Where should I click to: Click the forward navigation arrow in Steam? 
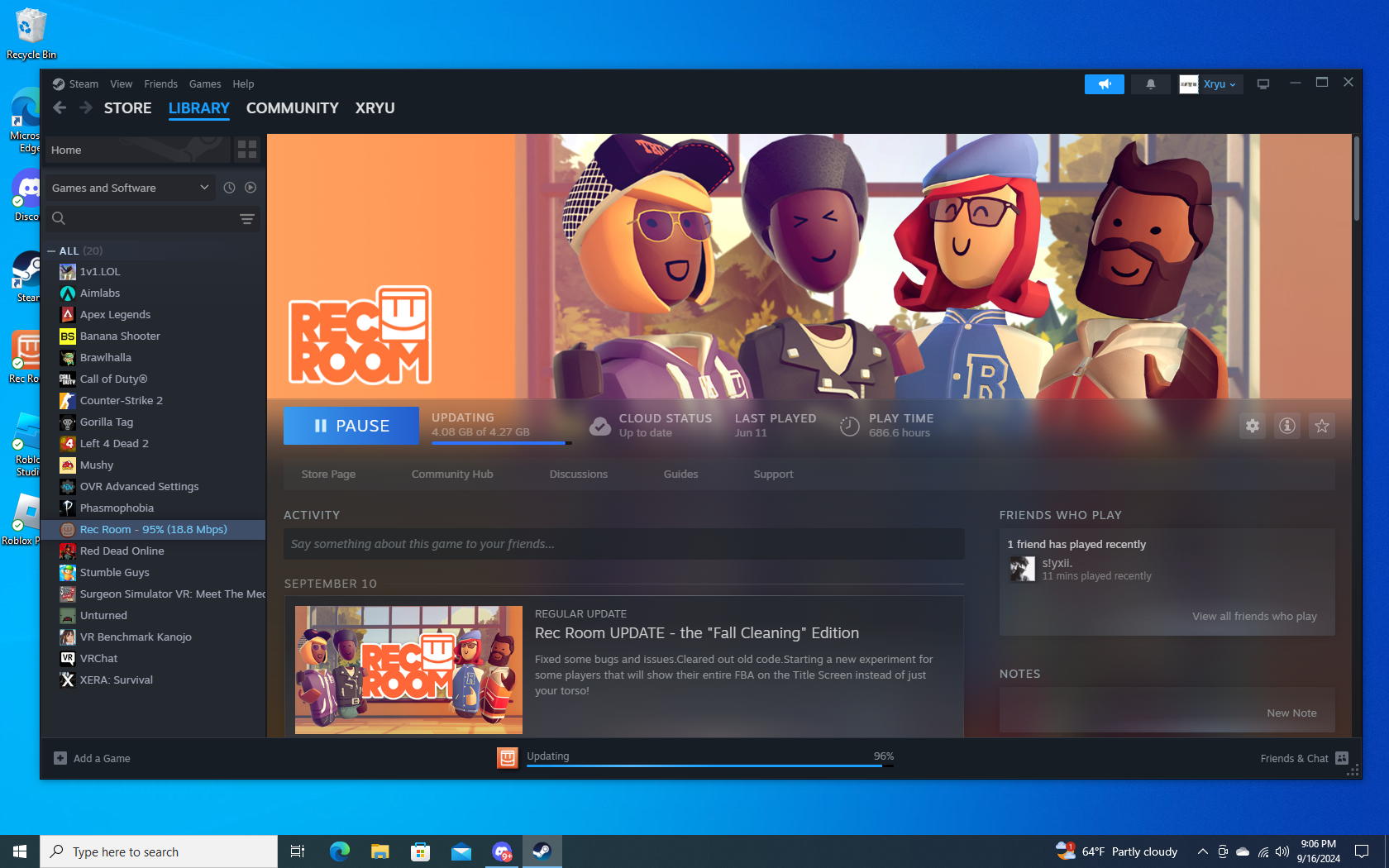click(x=86, y=107)
